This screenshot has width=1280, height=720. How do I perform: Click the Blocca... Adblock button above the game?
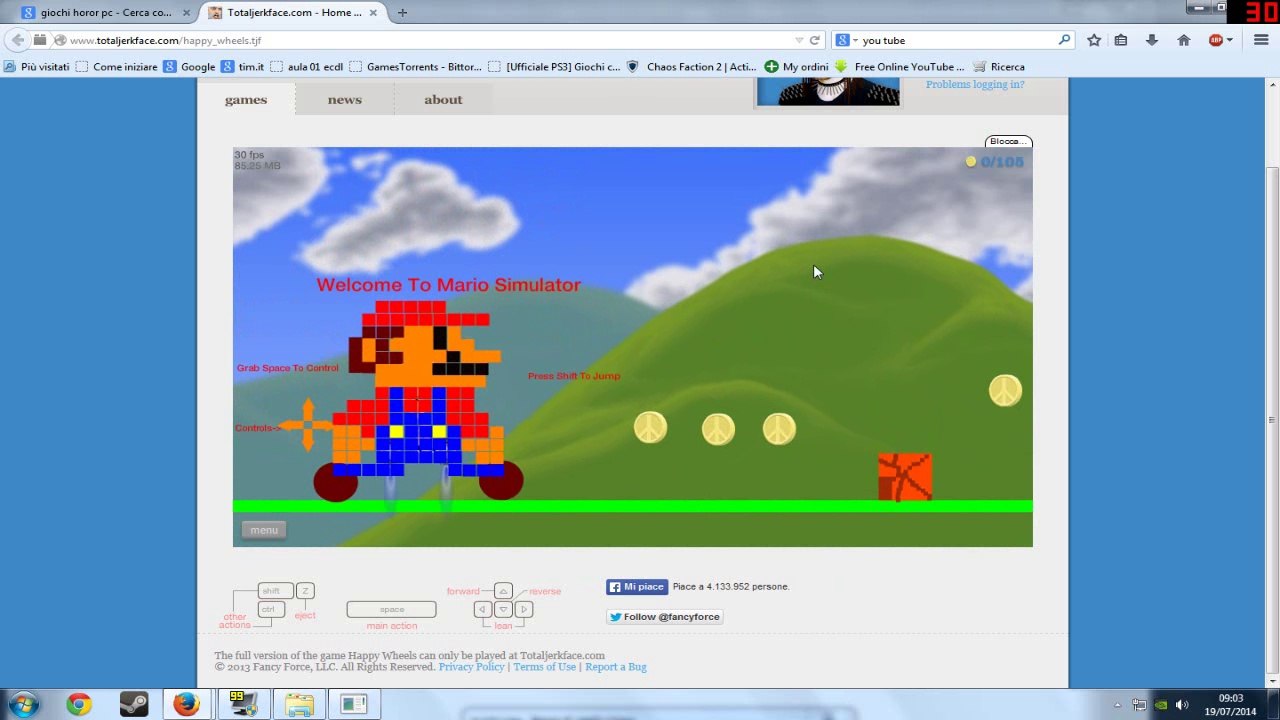tap(1007, 141)
